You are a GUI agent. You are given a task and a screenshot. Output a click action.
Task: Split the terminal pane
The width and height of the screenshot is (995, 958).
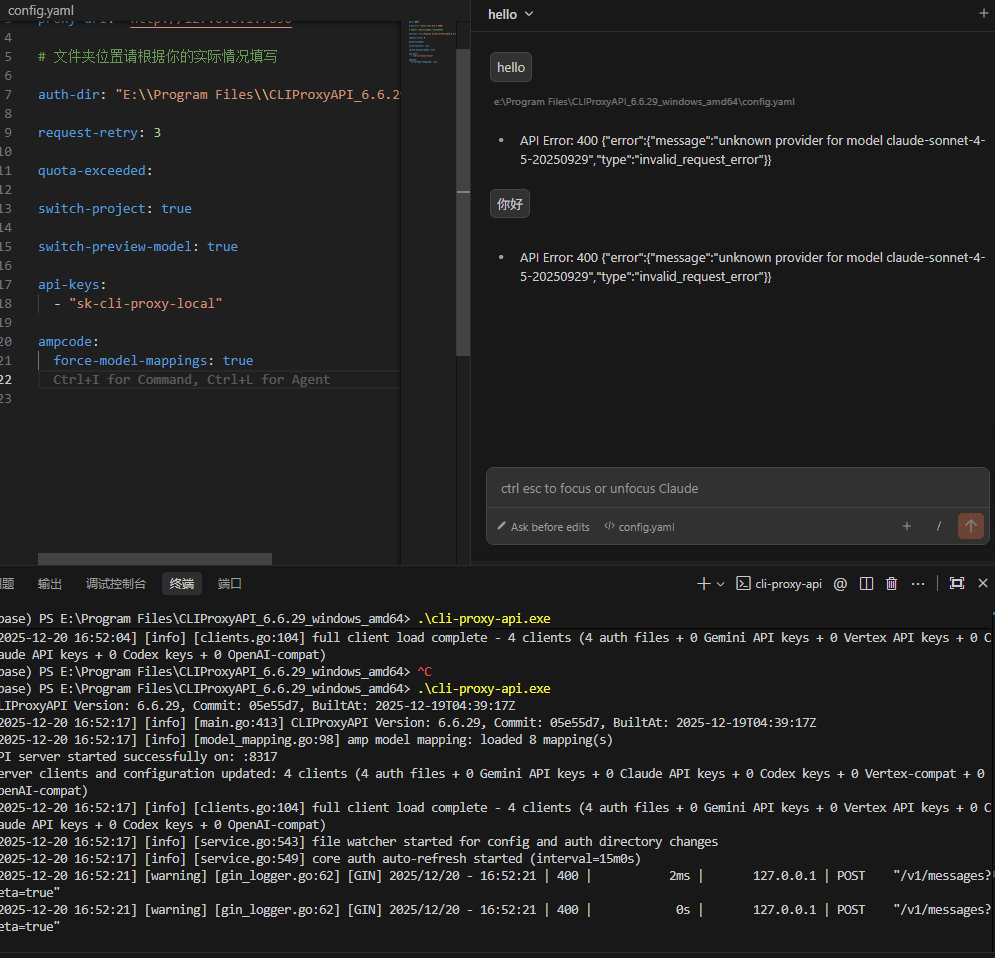pyautogui.click(x=866, y=584)
